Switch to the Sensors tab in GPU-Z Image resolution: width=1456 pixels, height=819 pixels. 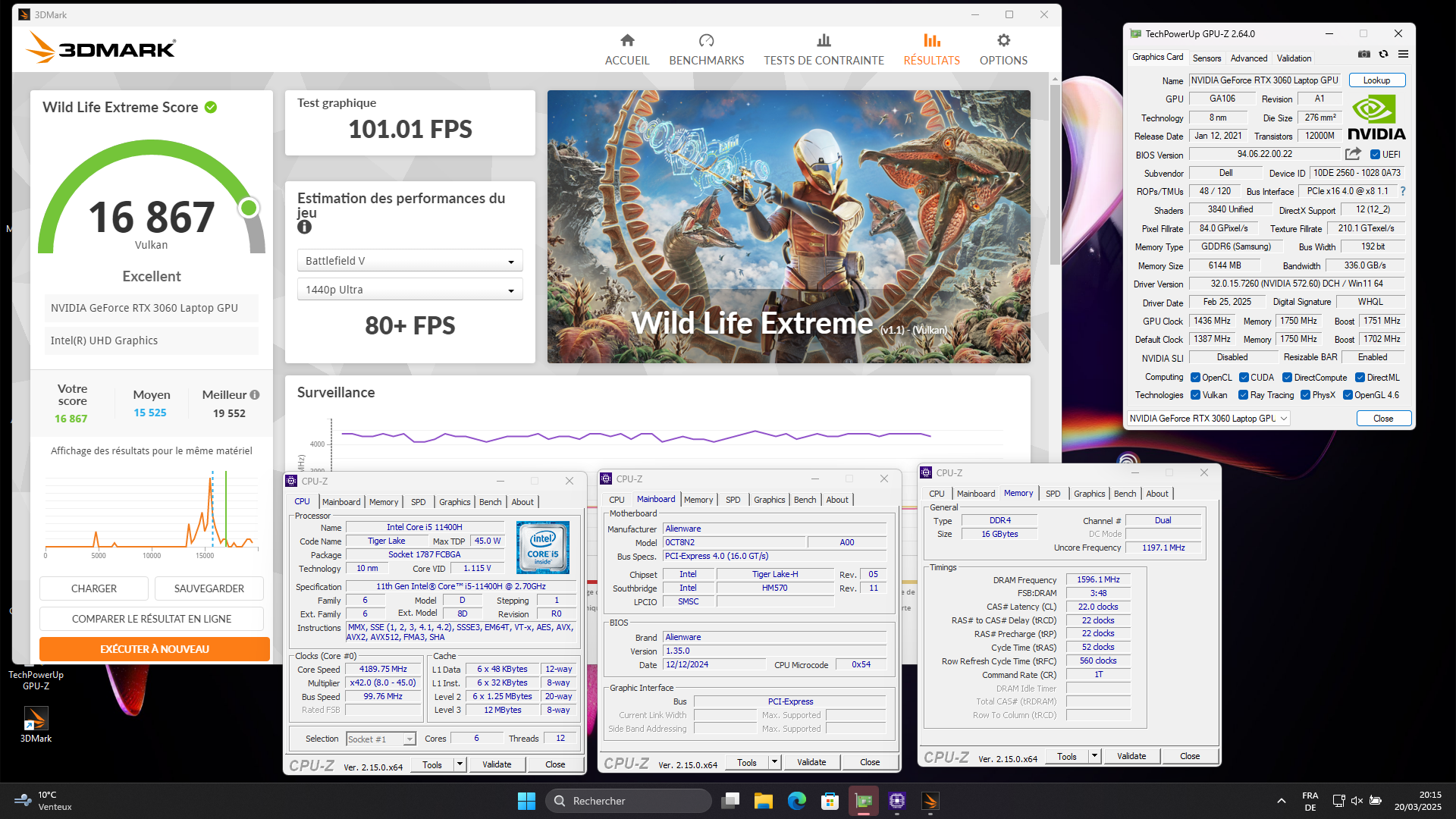click(1207, 58)
